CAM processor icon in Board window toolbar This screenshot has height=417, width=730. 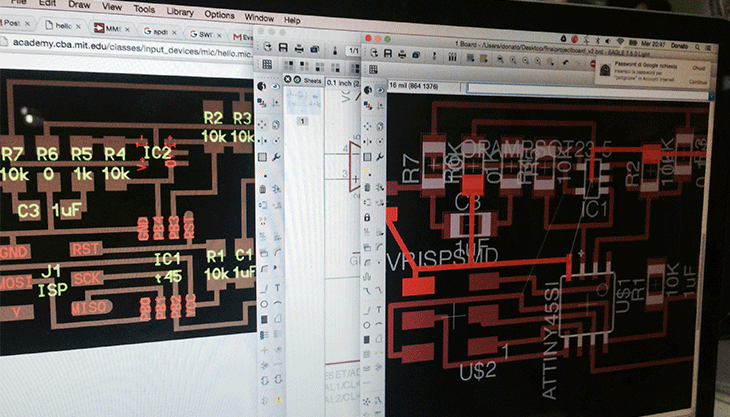416,55
